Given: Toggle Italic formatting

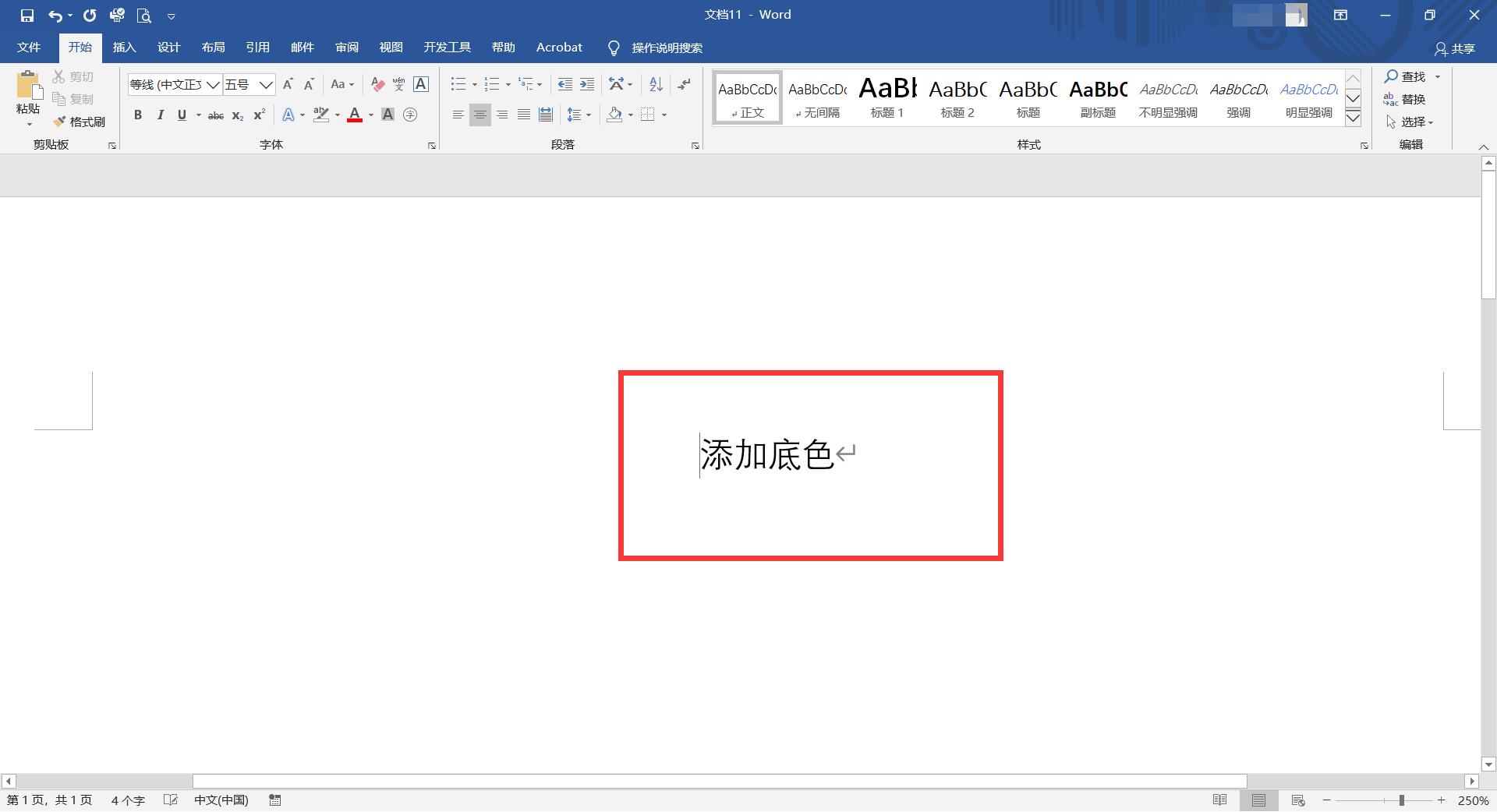Looking at the screenshot, I should point(160,115).
